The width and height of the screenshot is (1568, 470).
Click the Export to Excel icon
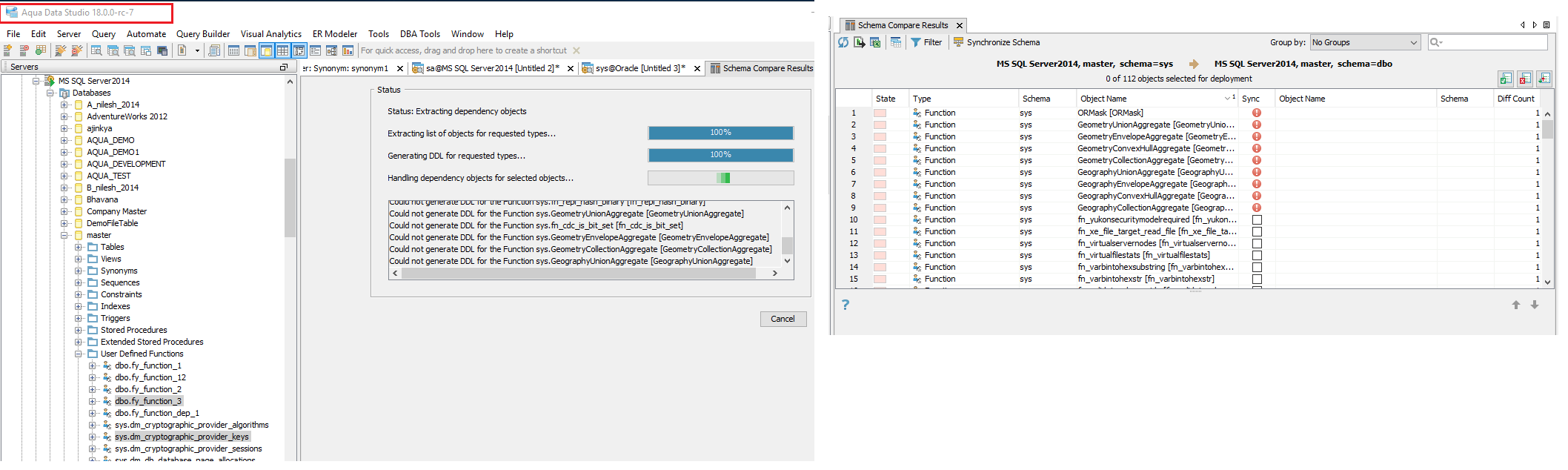(875, 42)
